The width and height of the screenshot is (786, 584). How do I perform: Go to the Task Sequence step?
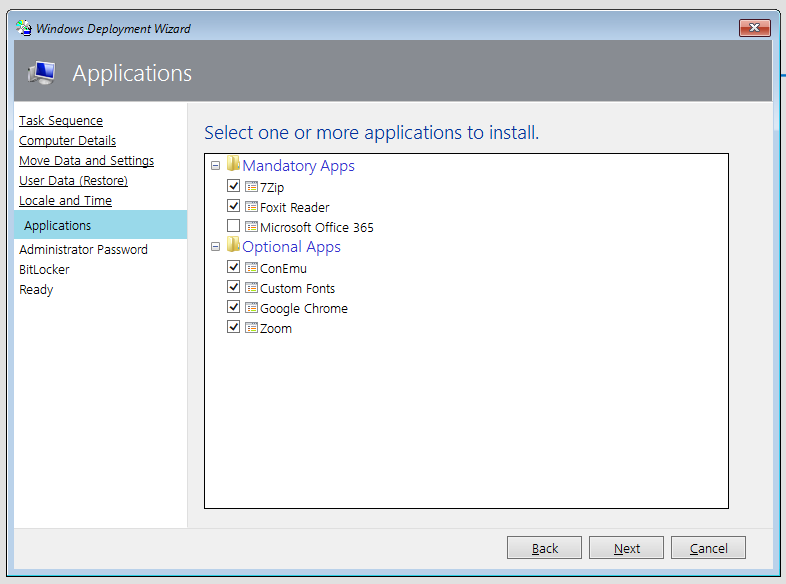point(61,121)
